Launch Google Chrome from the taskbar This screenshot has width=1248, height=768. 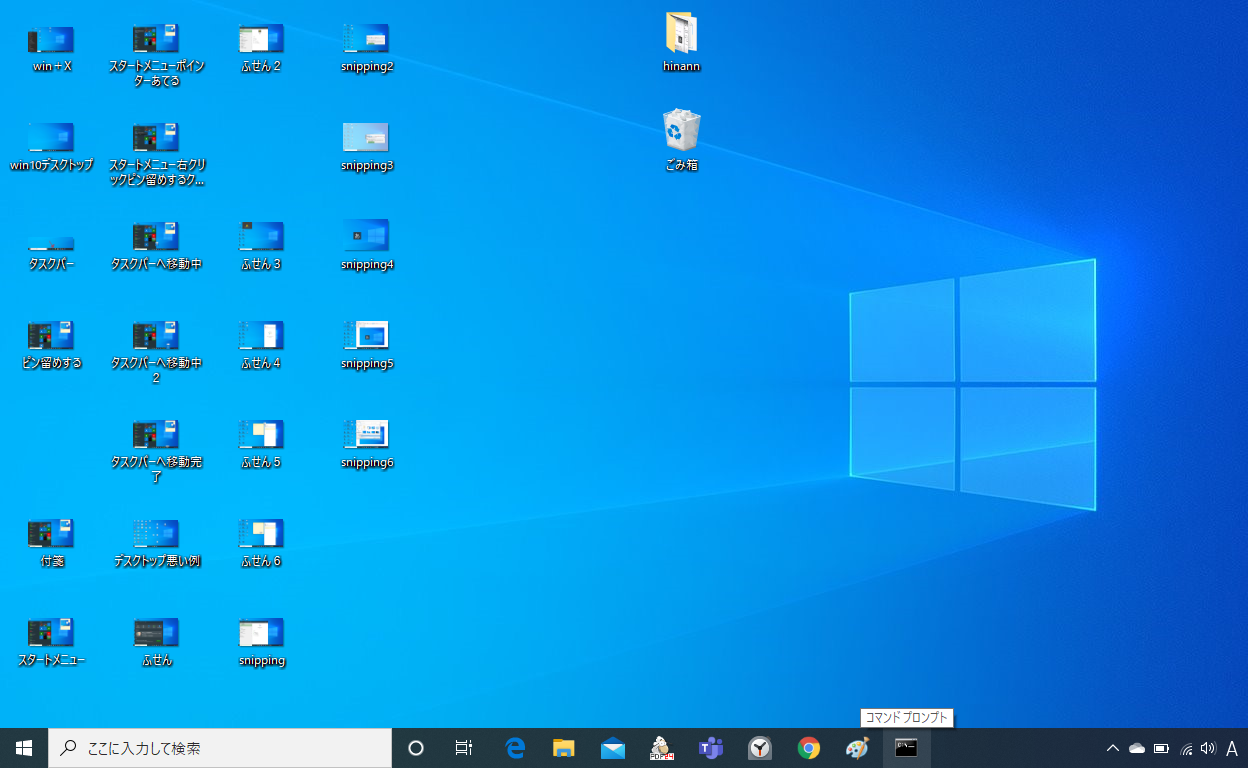tap(809, 748)
